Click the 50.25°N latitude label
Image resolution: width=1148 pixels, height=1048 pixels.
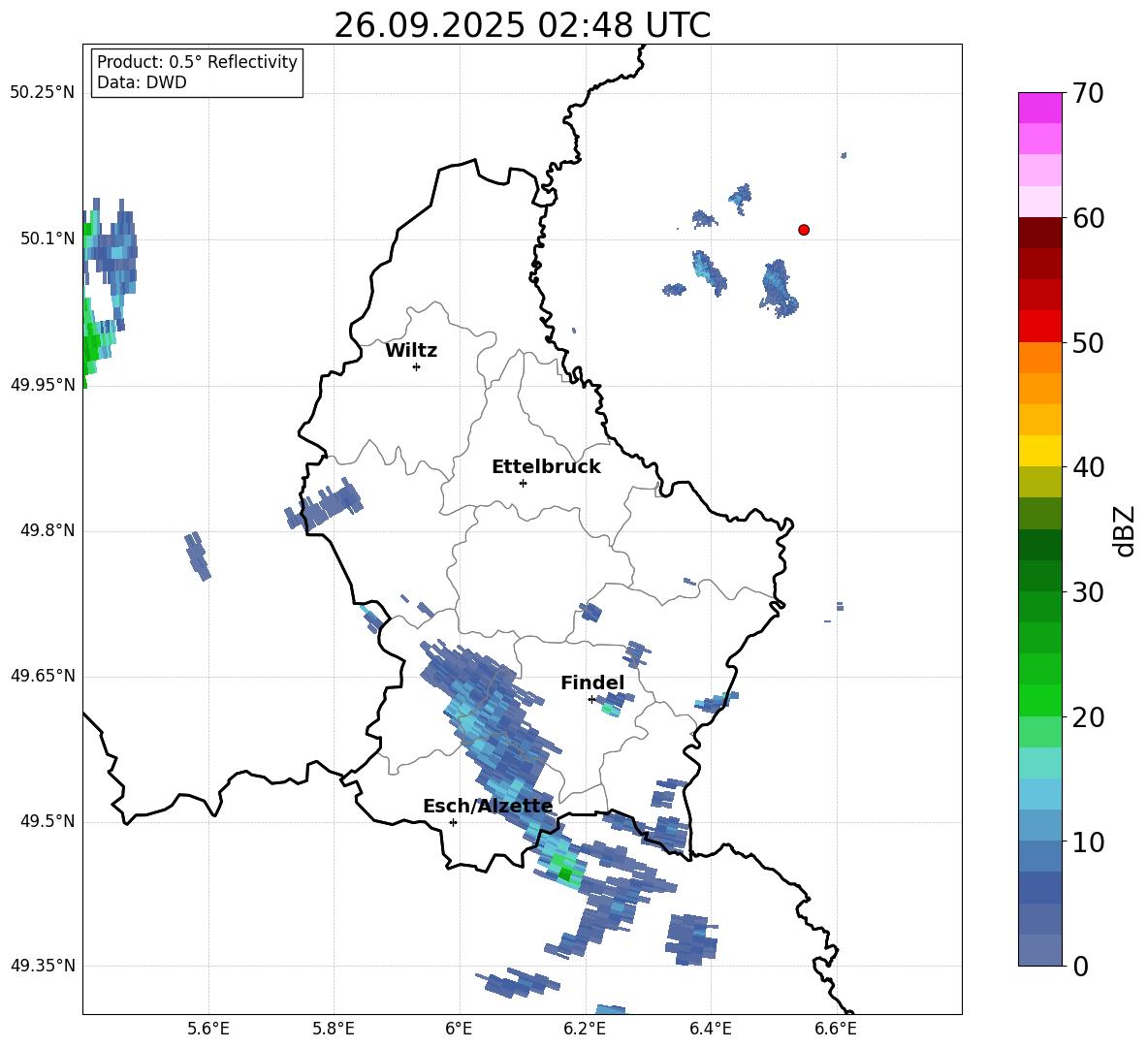(42, 93)
